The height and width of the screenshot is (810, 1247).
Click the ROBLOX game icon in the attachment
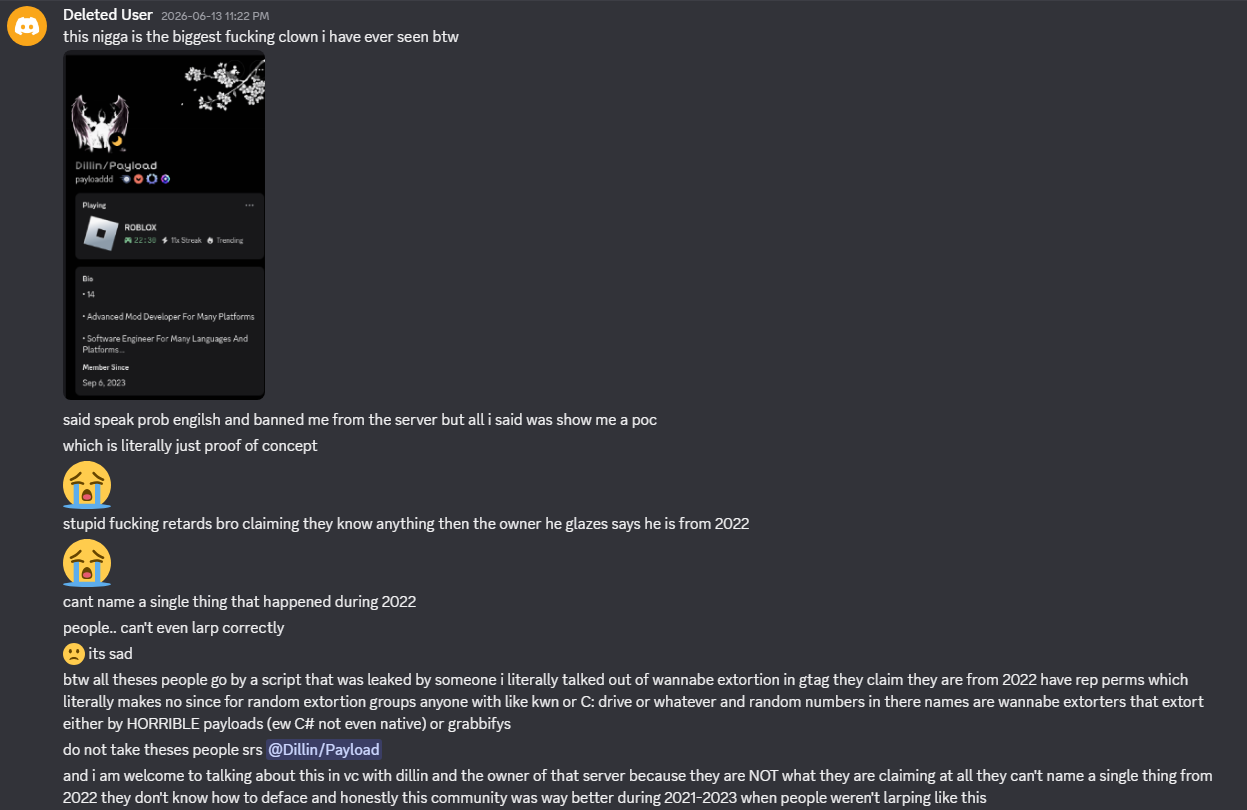(100, 234)
